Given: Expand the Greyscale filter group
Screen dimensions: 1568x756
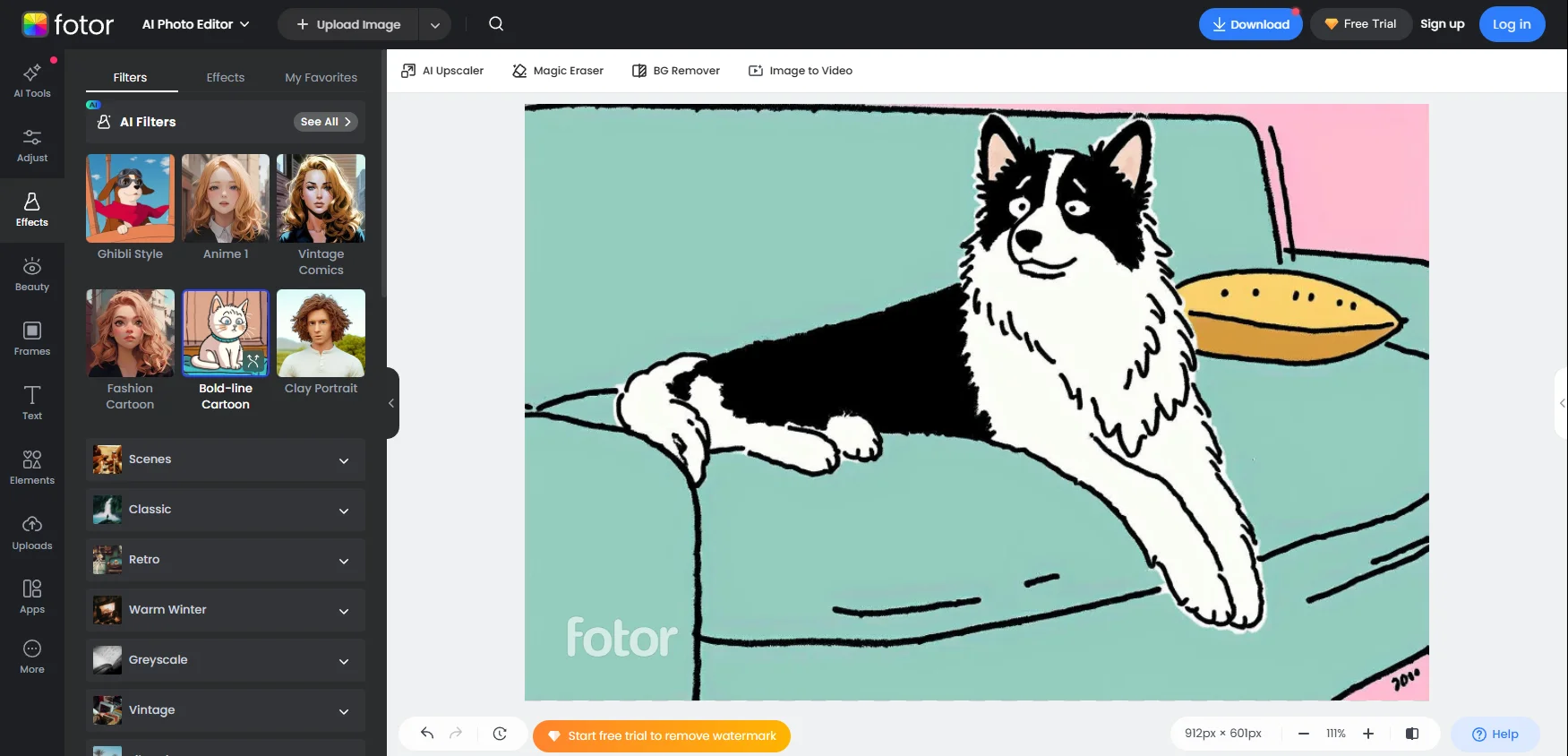Looking at the screenshot, I should point(226,660).
